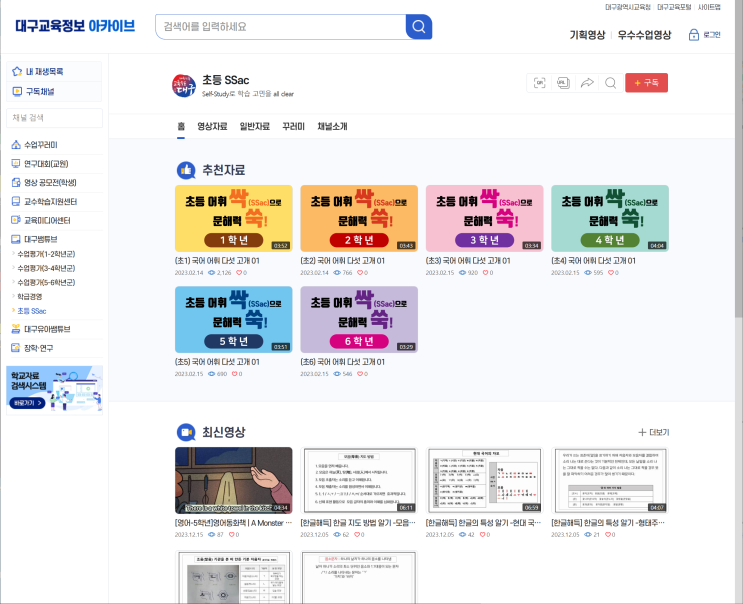This screenshot has width=743, height=604.
Task: Copy channel URL via the URL icon
Action: pos(563,83)
